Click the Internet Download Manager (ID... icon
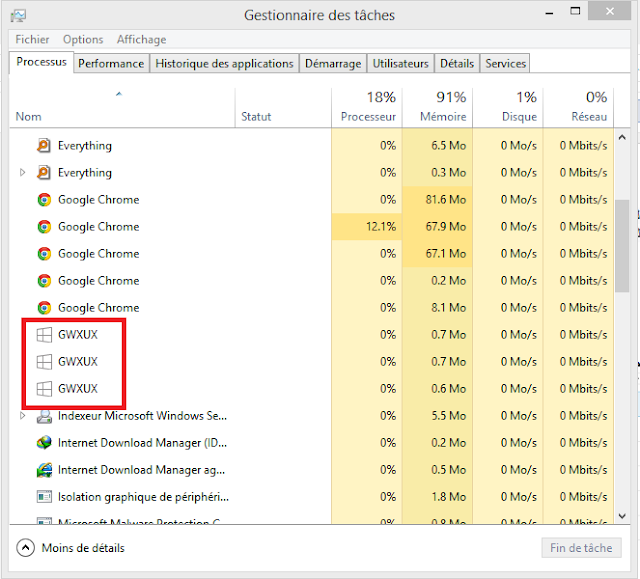The height and width of the screenshot is (579, 640). [44, 443]
